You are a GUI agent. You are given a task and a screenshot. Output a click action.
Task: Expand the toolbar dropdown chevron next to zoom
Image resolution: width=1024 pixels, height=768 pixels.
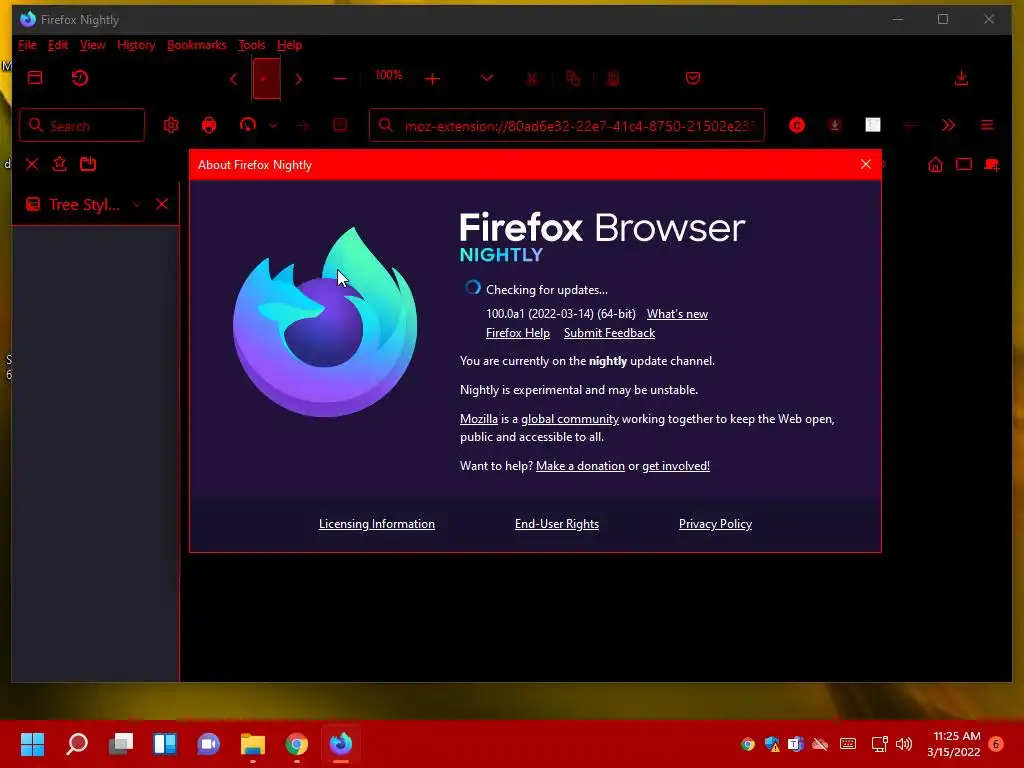(487, 78)
